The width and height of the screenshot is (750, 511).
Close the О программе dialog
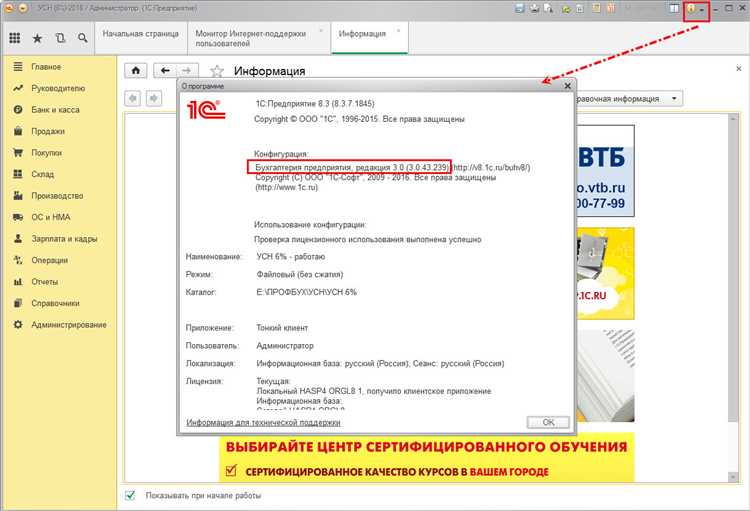pyautogui.click(x=567, y=86)
